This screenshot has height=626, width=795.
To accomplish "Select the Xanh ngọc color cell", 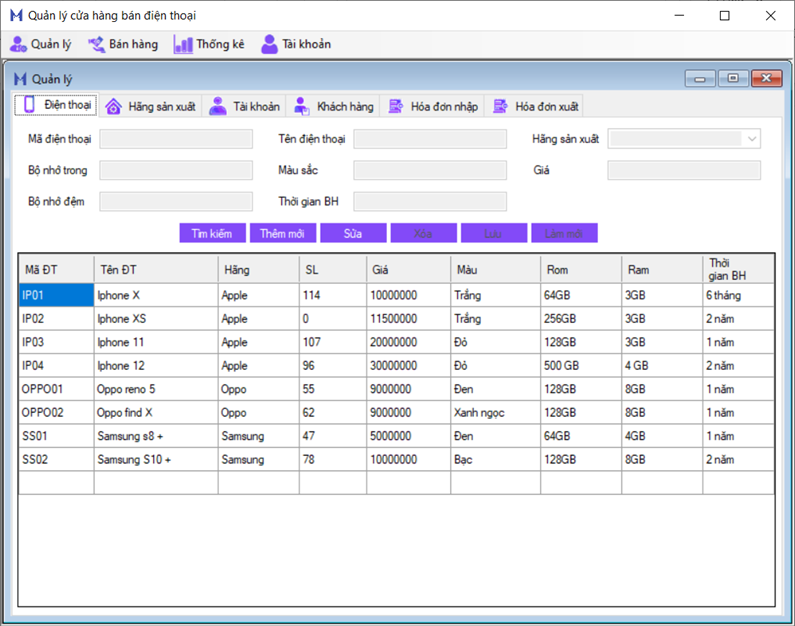I will tap(496, 413).
